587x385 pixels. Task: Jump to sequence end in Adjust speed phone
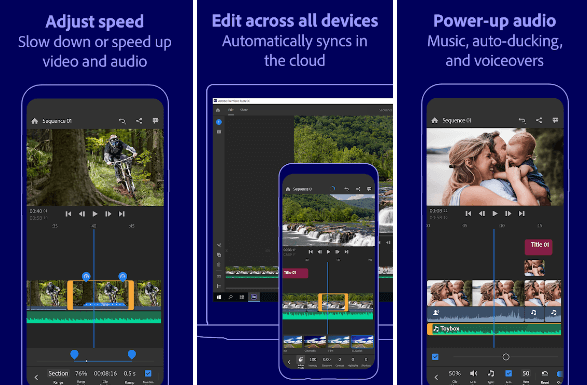122,214
